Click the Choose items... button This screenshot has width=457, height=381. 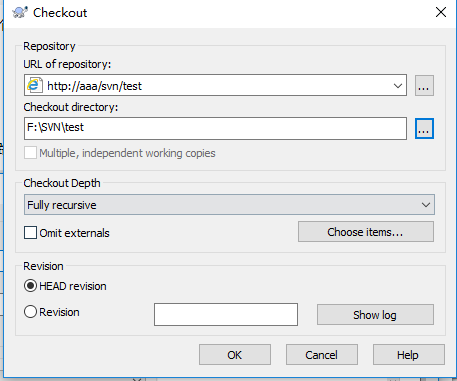coord(366,232)
